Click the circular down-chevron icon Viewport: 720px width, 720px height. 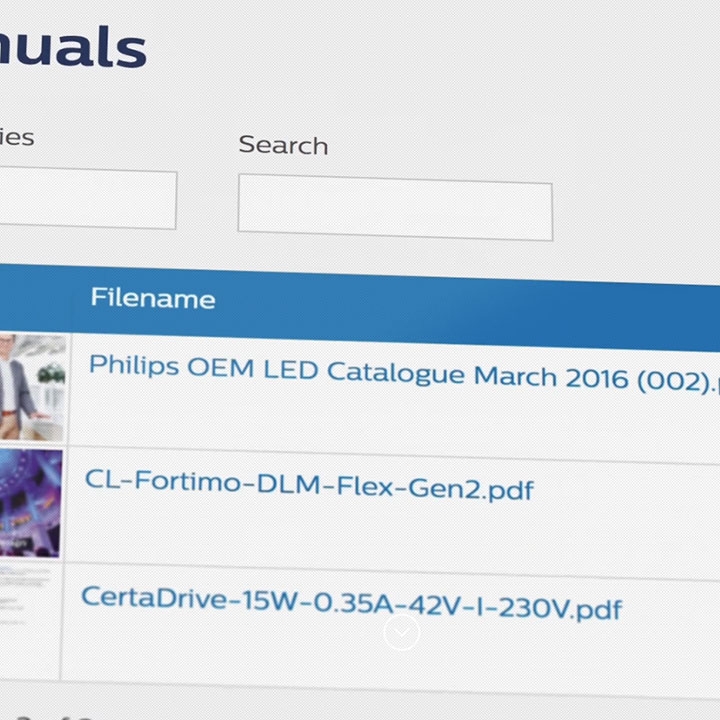pyautogui.click(x=402, y=632)
